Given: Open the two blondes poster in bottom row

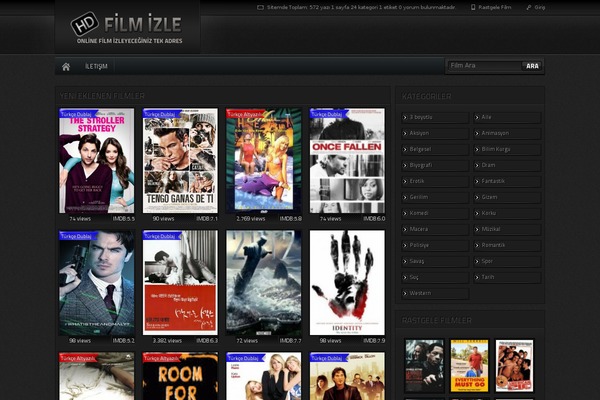Looking at the screenshot, I should coord(264,376).
